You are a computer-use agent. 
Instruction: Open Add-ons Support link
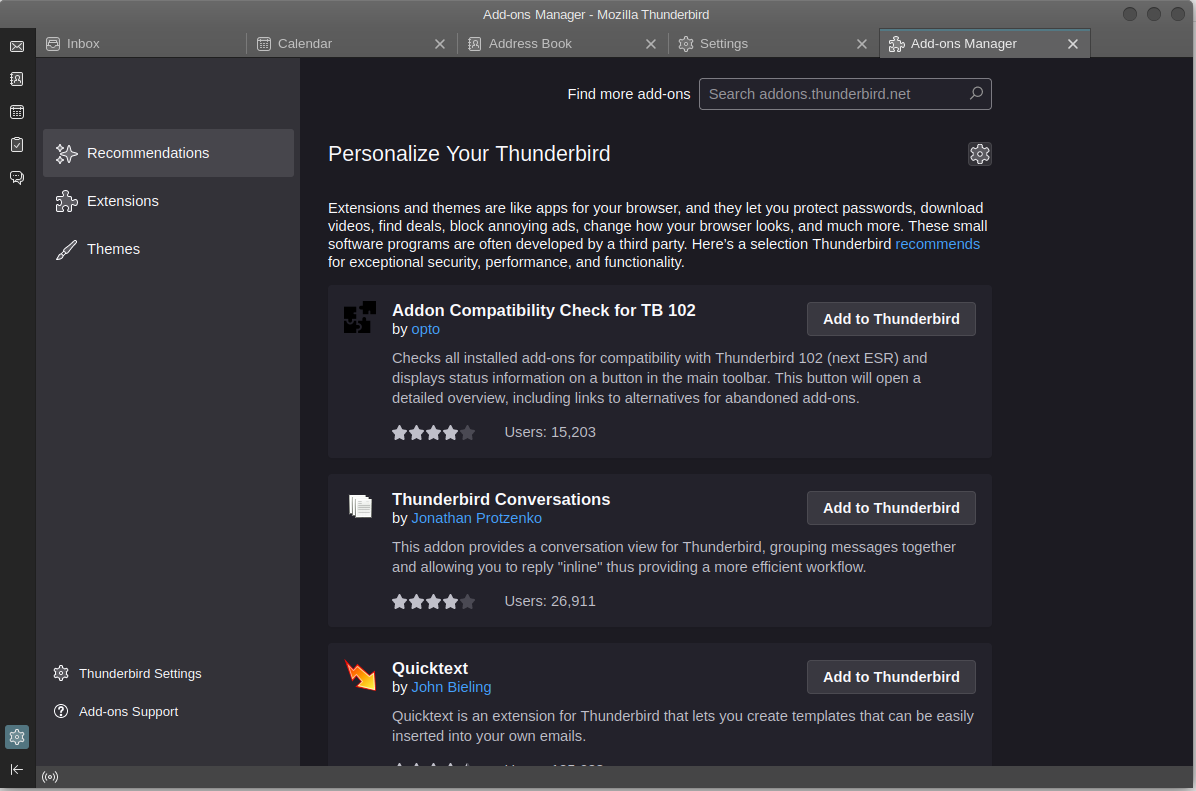tap(128, 712)
